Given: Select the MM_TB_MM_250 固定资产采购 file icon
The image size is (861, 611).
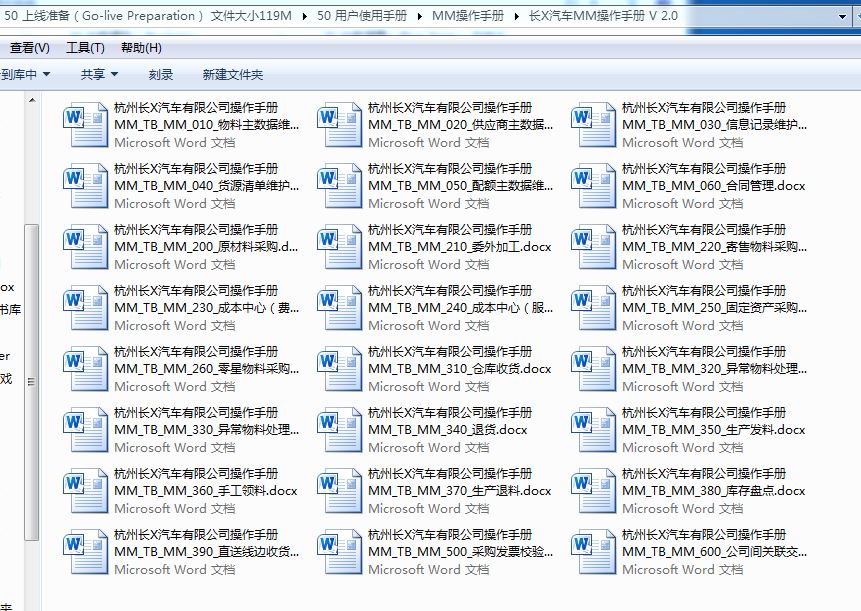Looking at the screenshot, I should [x=593, y=307].
